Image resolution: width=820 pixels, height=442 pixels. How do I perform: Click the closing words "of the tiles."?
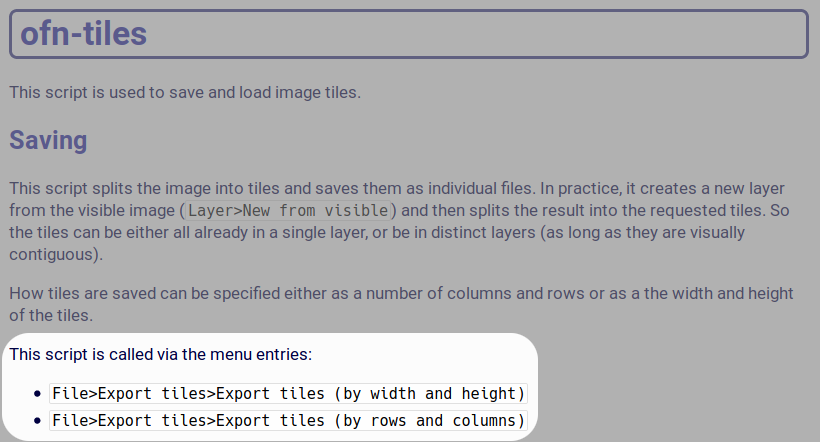50,315
